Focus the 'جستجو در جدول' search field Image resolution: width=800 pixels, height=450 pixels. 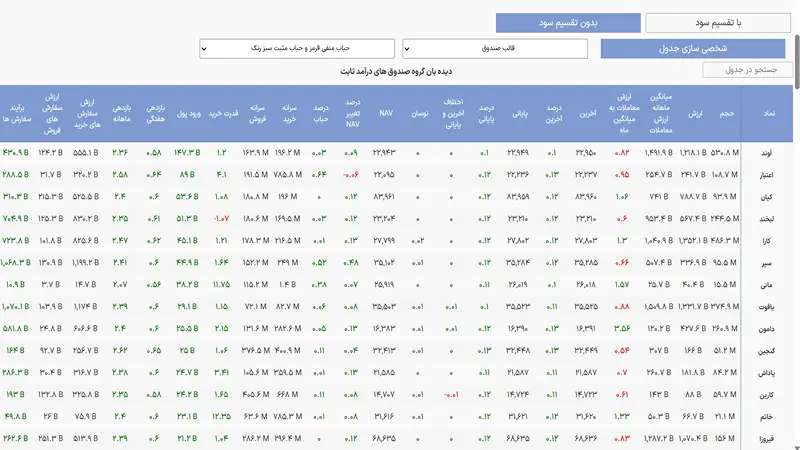point(747,70)
